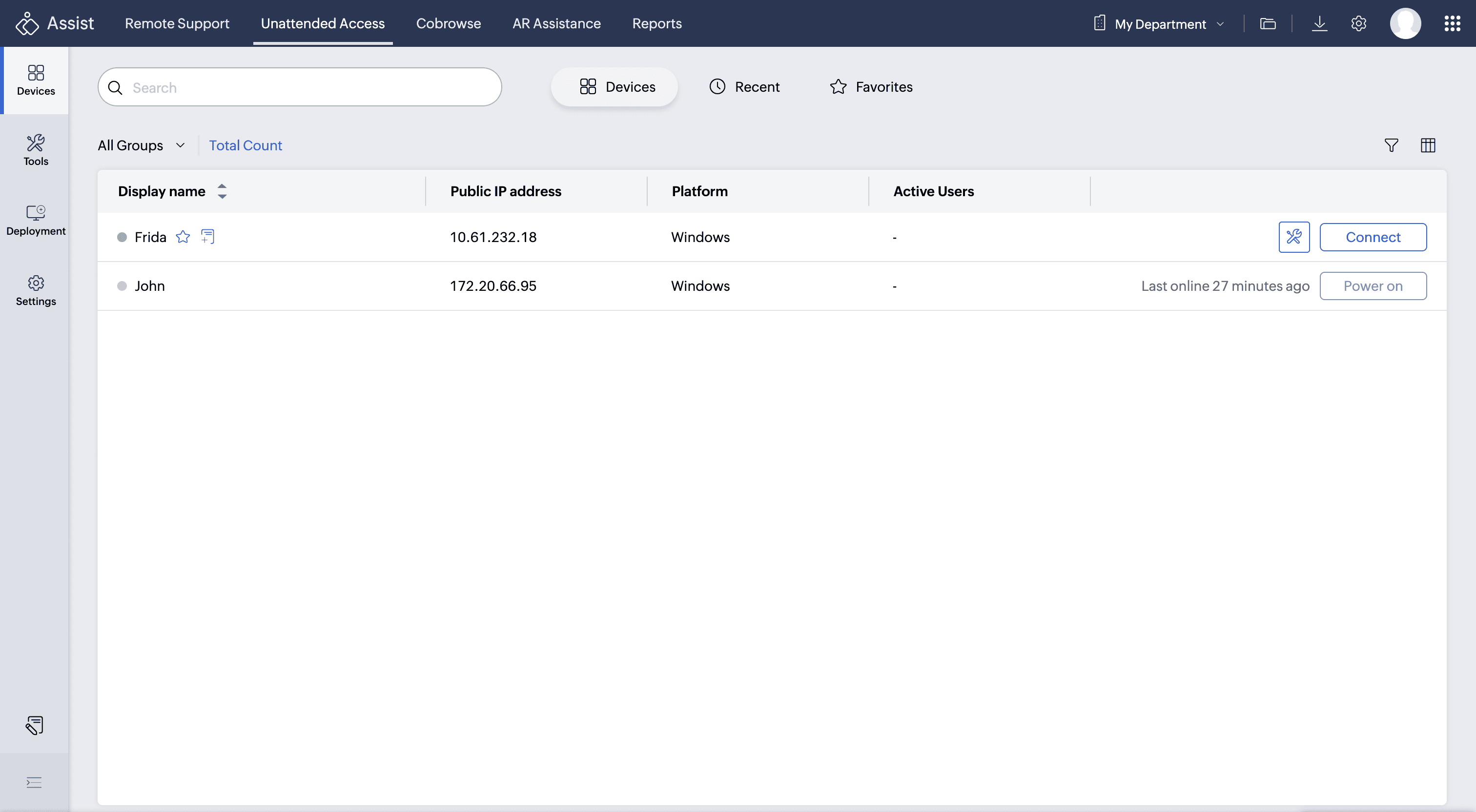
Task: Click the Total Count link
Action: click(x=245, y=145)
